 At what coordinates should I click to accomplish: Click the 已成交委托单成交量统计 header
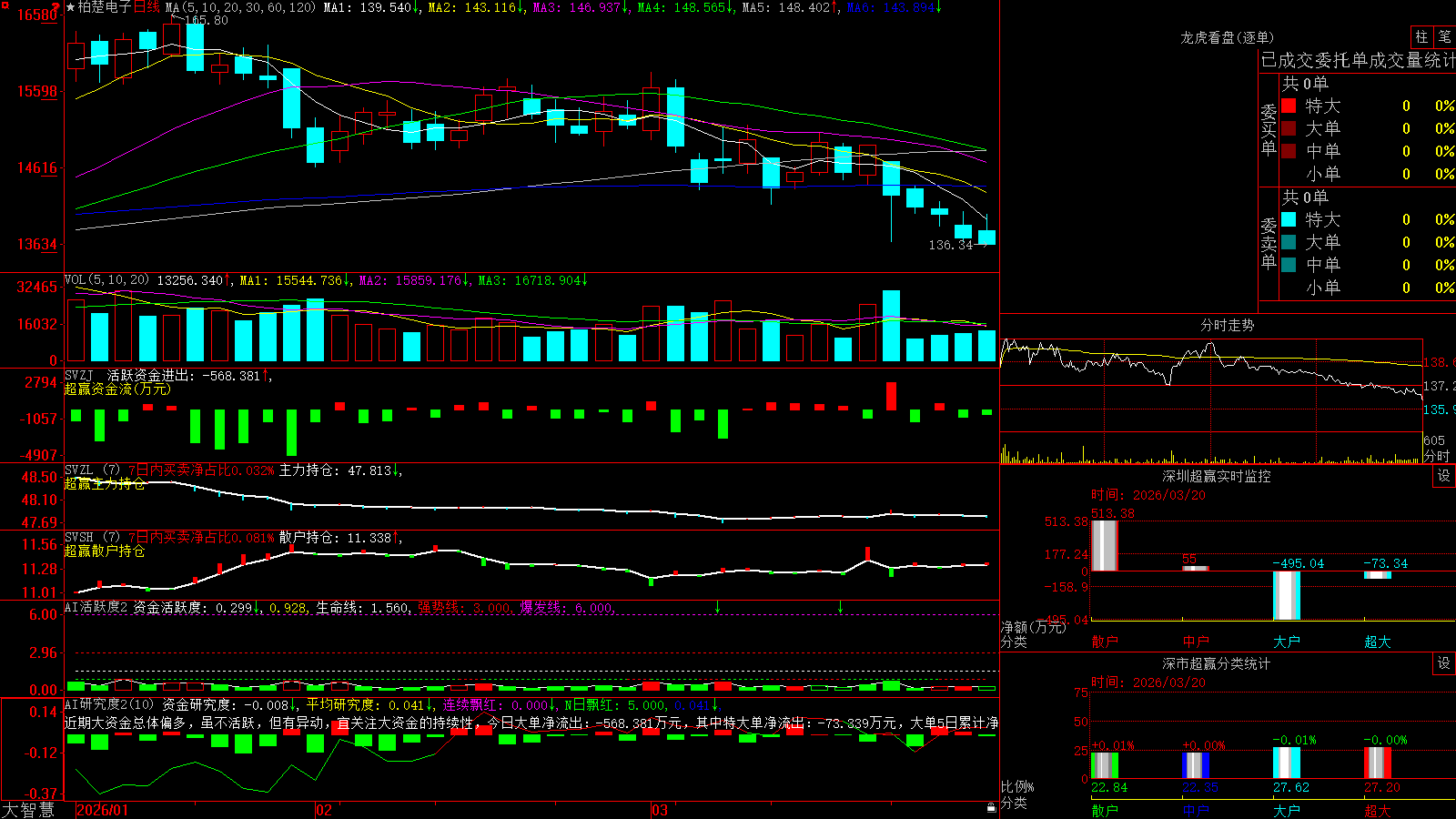click(1358, 60)
